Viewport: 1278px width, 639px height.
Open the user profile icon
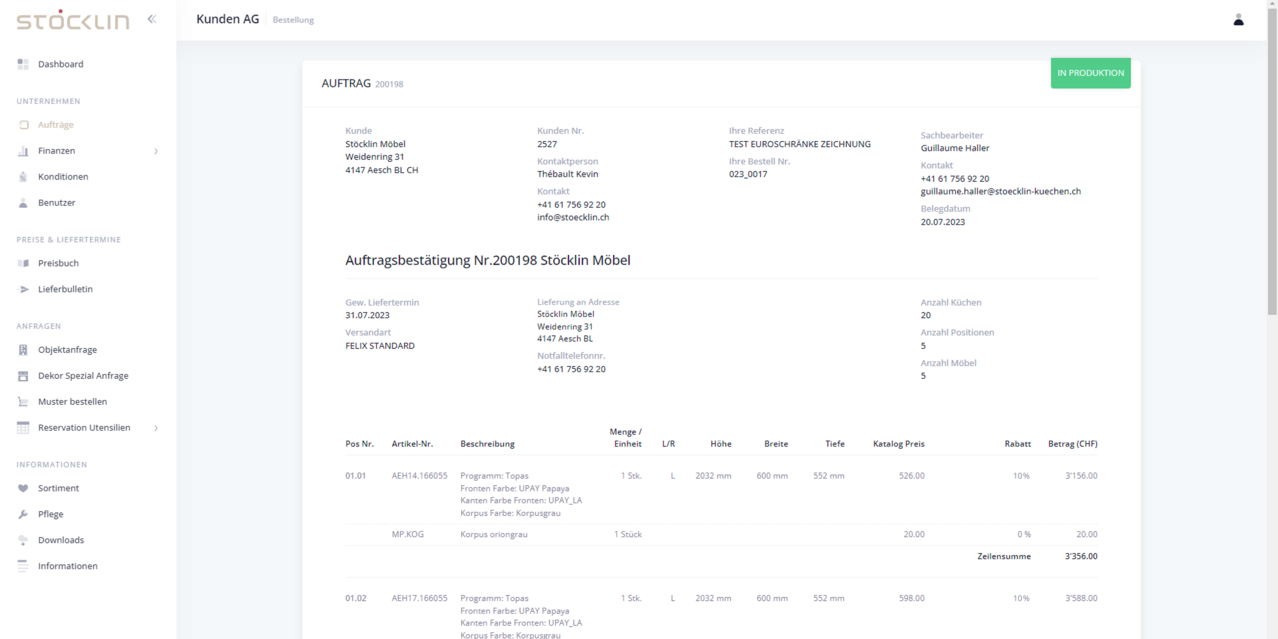tap(1238, 19)
